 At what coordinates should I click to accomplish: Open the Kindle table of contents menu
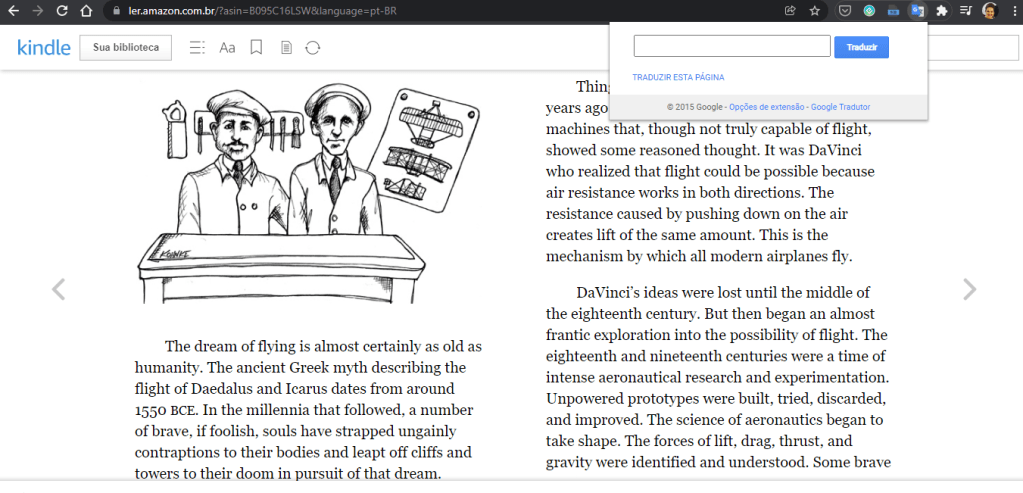tap(197, 47)
